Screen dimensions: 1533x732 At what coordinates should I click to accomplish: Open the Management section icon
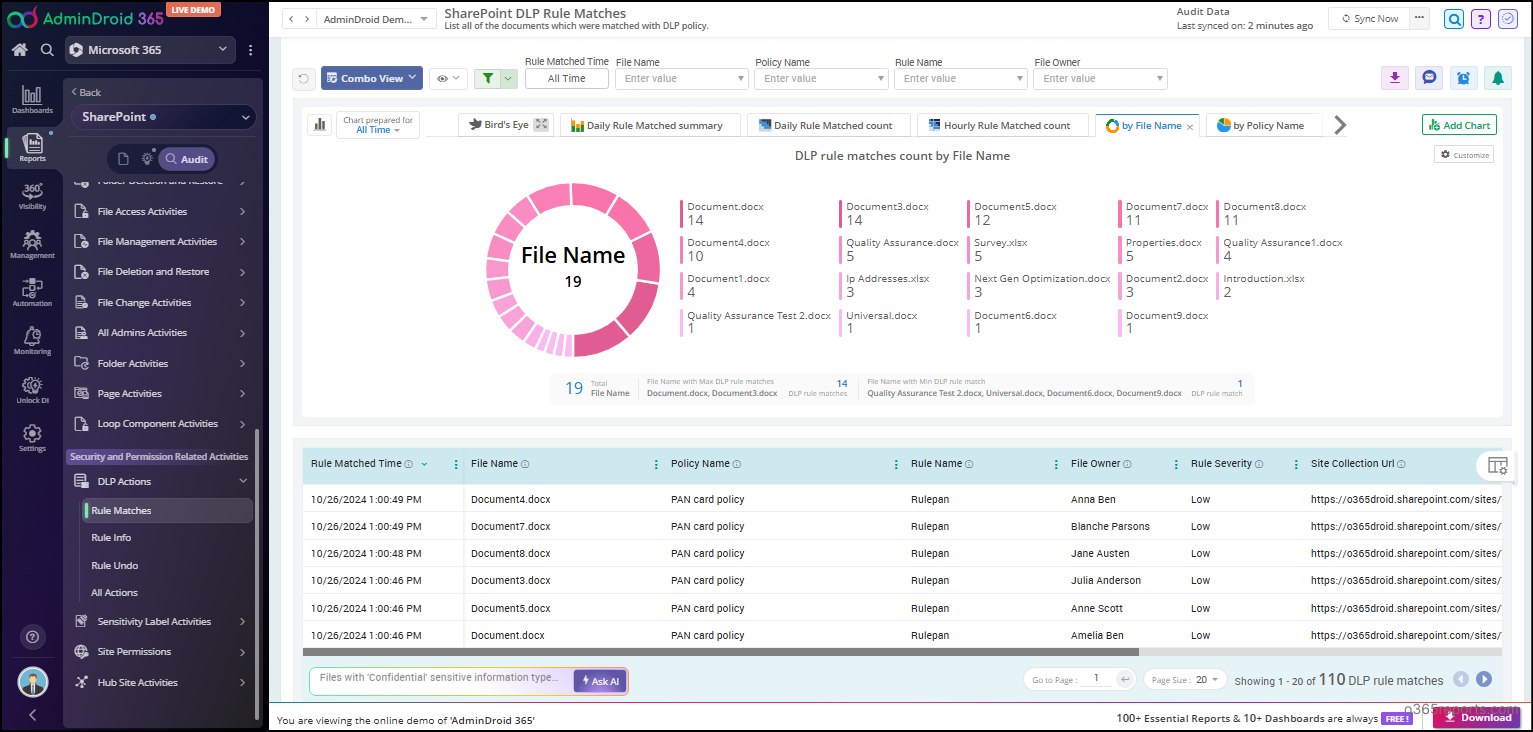32,244
